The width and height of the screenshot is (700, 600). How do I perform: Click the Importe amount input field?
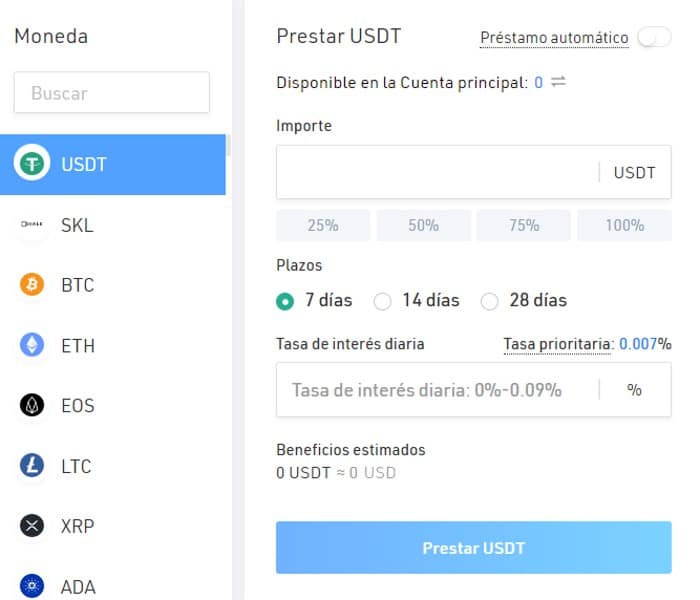point(438,172)
